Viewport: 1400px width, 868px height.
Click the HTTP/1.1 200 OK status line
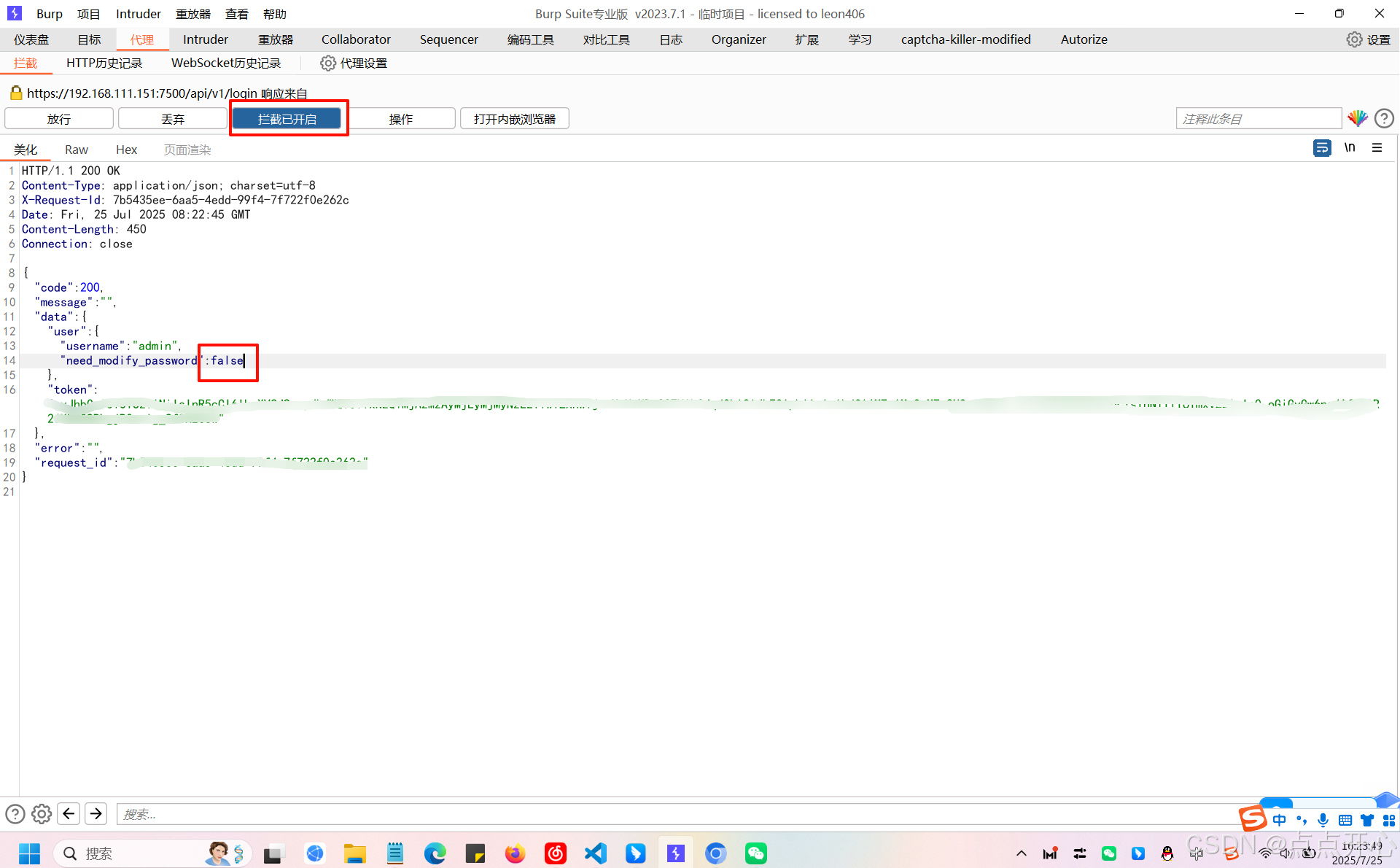point(71,171)
